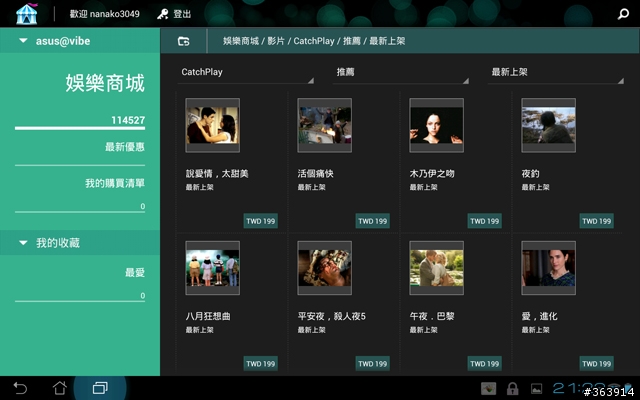The height and width of the screenshot is (400, 640).
Task: Buy 愛，進化 for TWD 199
Action: coord(596,363)
